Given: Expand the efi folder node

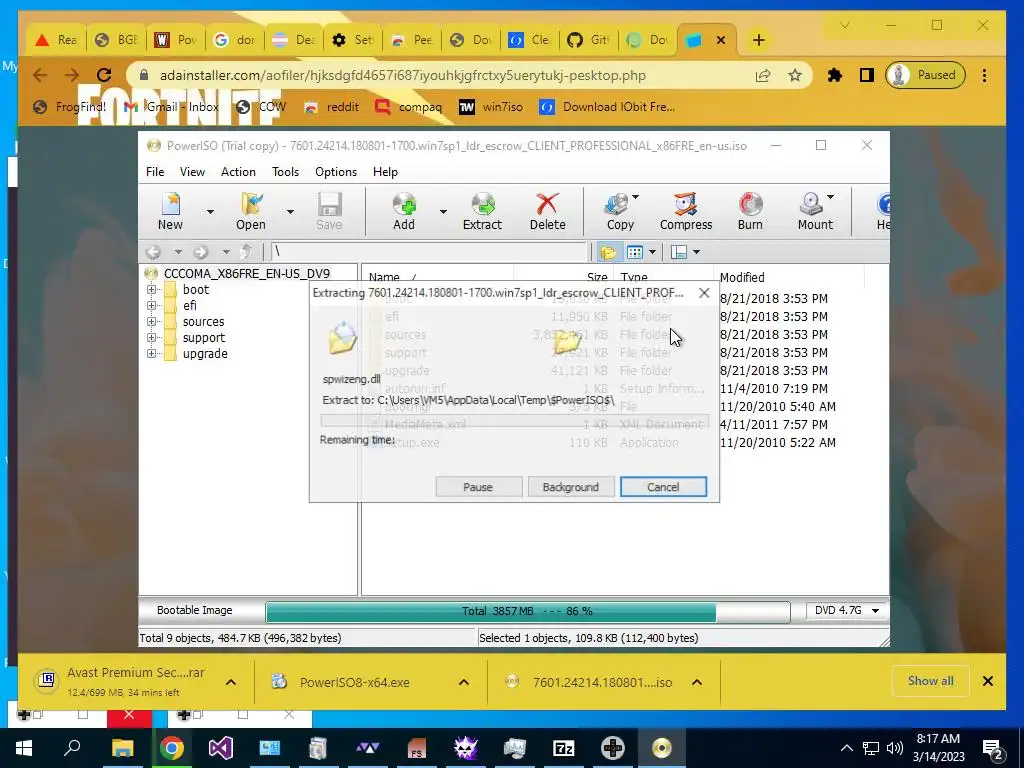Looking at the screenshot, I should point(152,306).
